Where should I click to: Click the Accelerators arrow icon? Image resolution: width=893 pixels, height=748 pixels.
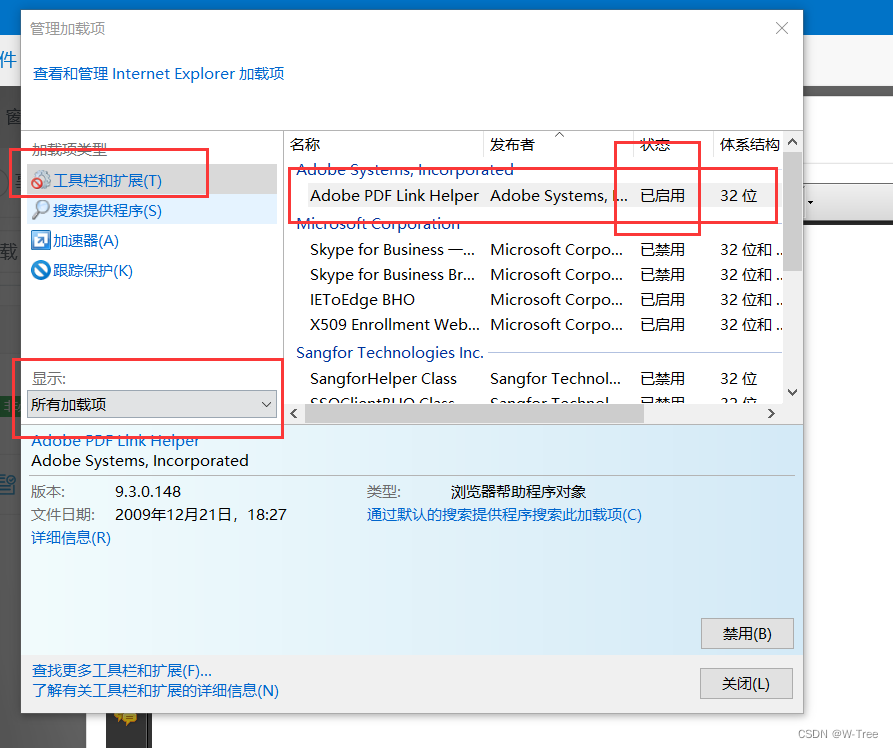click(x=40, y=240)
